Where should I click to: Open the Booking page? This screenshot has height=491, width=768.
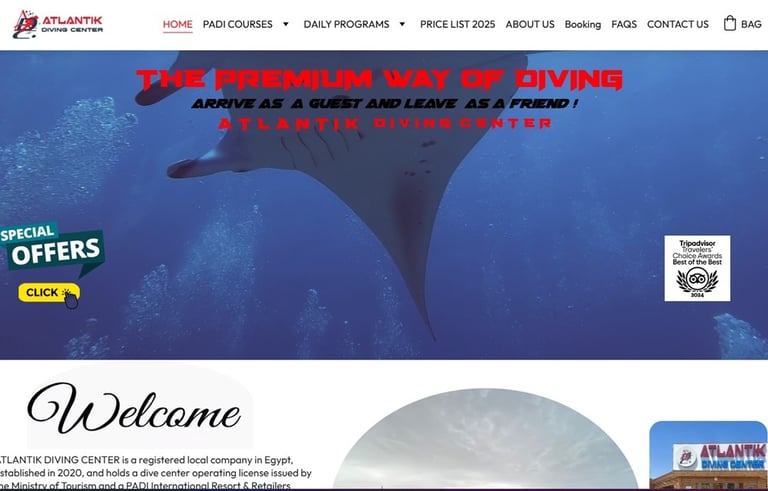coord(583,24)
